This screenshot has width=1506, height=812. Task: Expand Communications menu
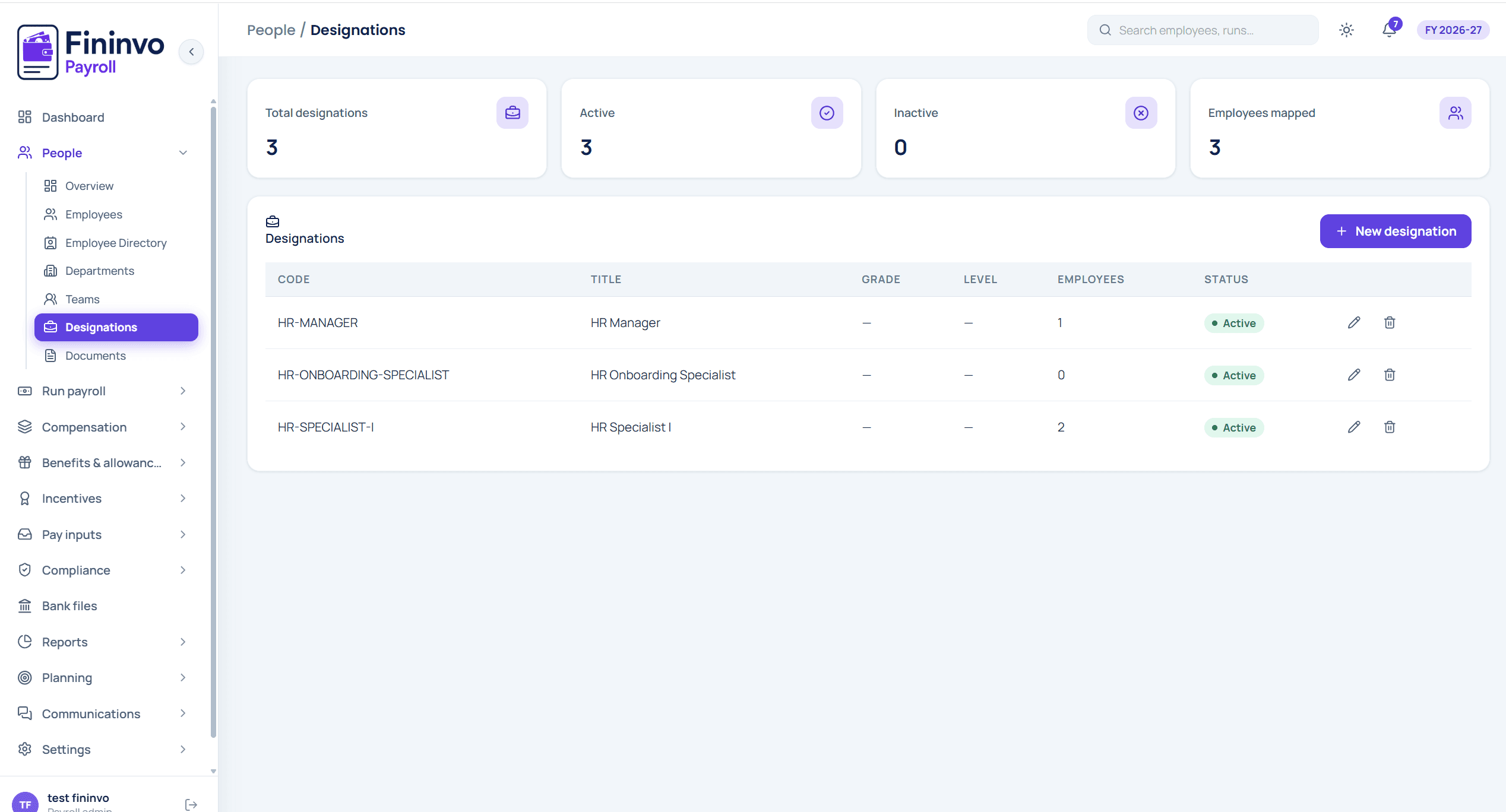coord(107,713)
